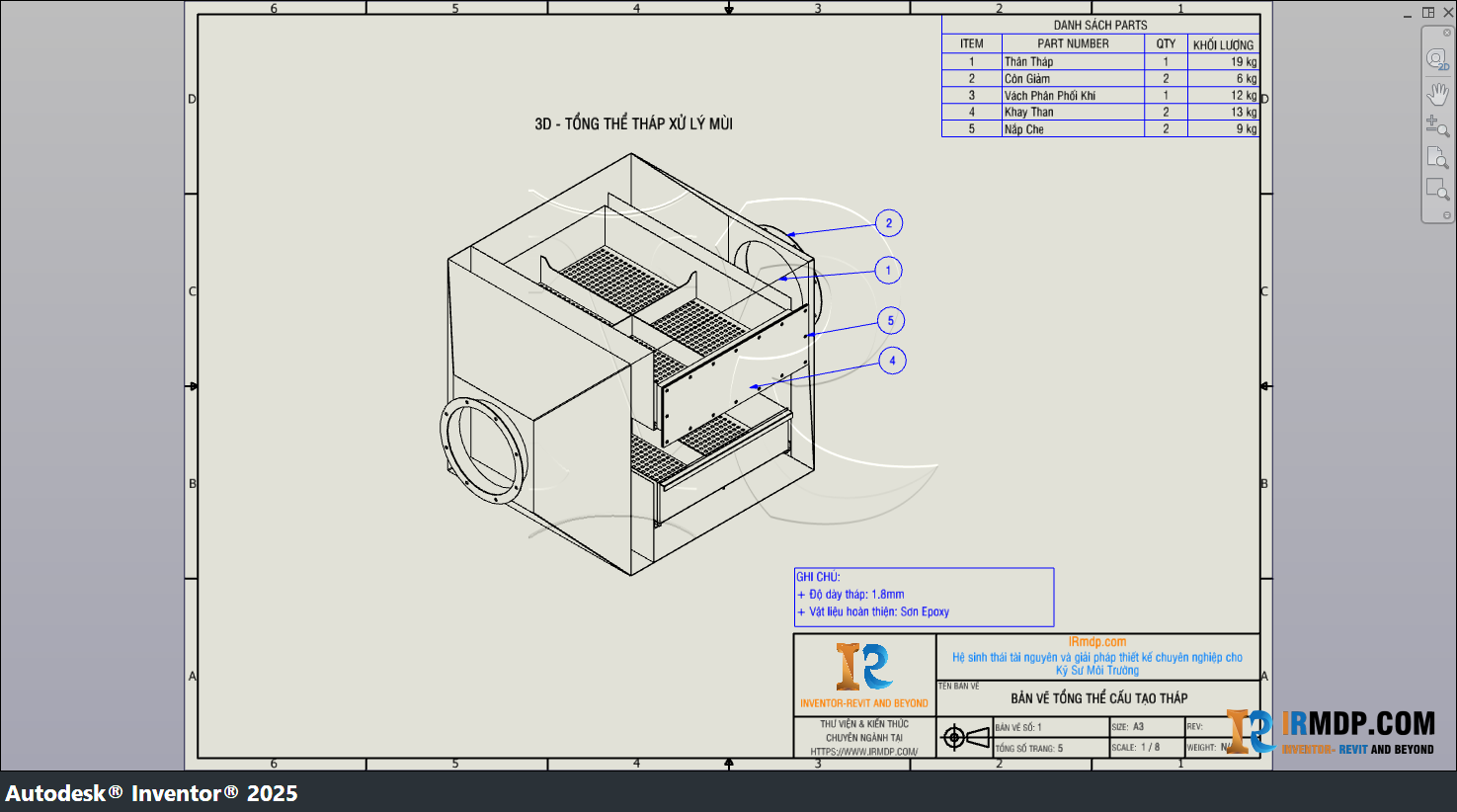Click the HTTPS://WWW.IRMDP.COM/ address text
Screen dimensions: 1457x812
click(x=864, y=752)
